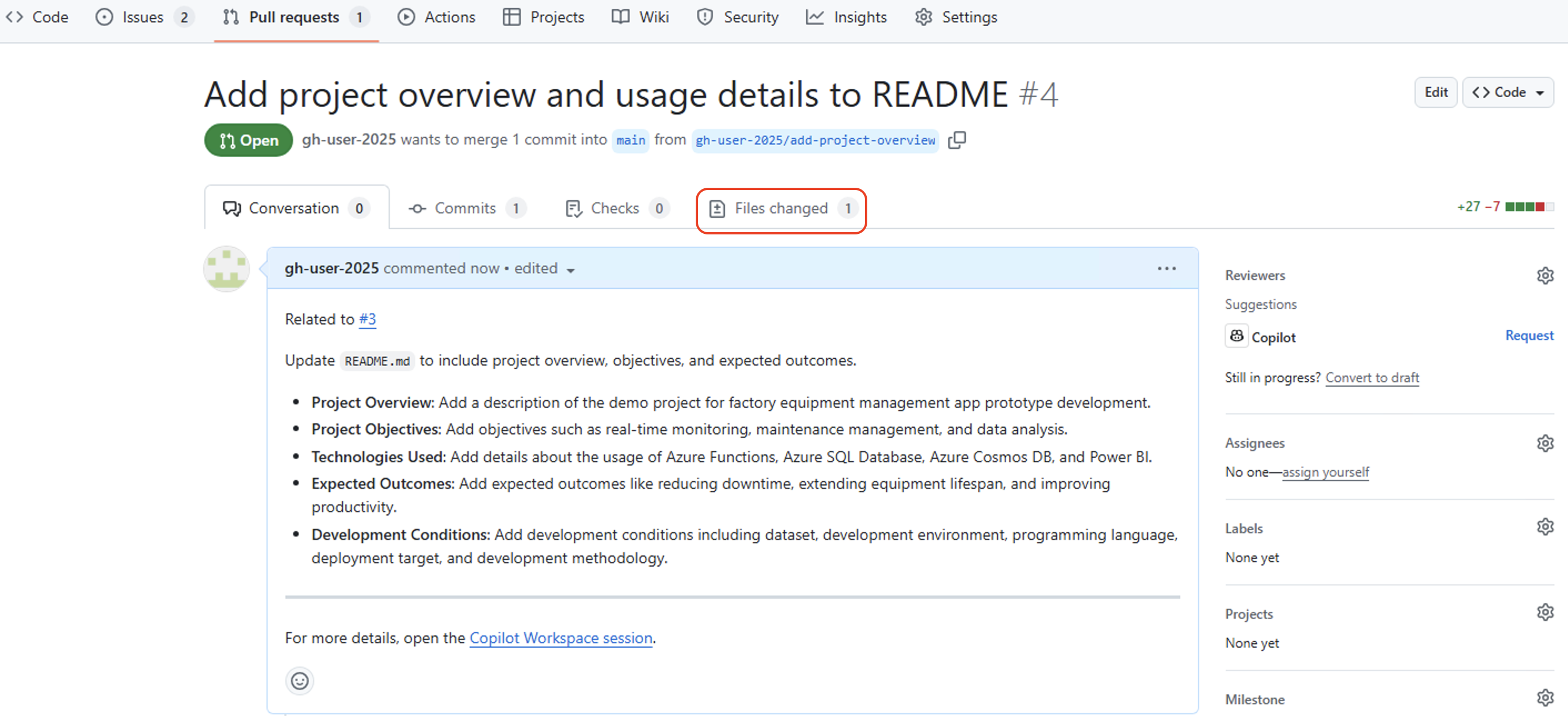
Task: Open the Checks tab
Action: click(615, 209)
